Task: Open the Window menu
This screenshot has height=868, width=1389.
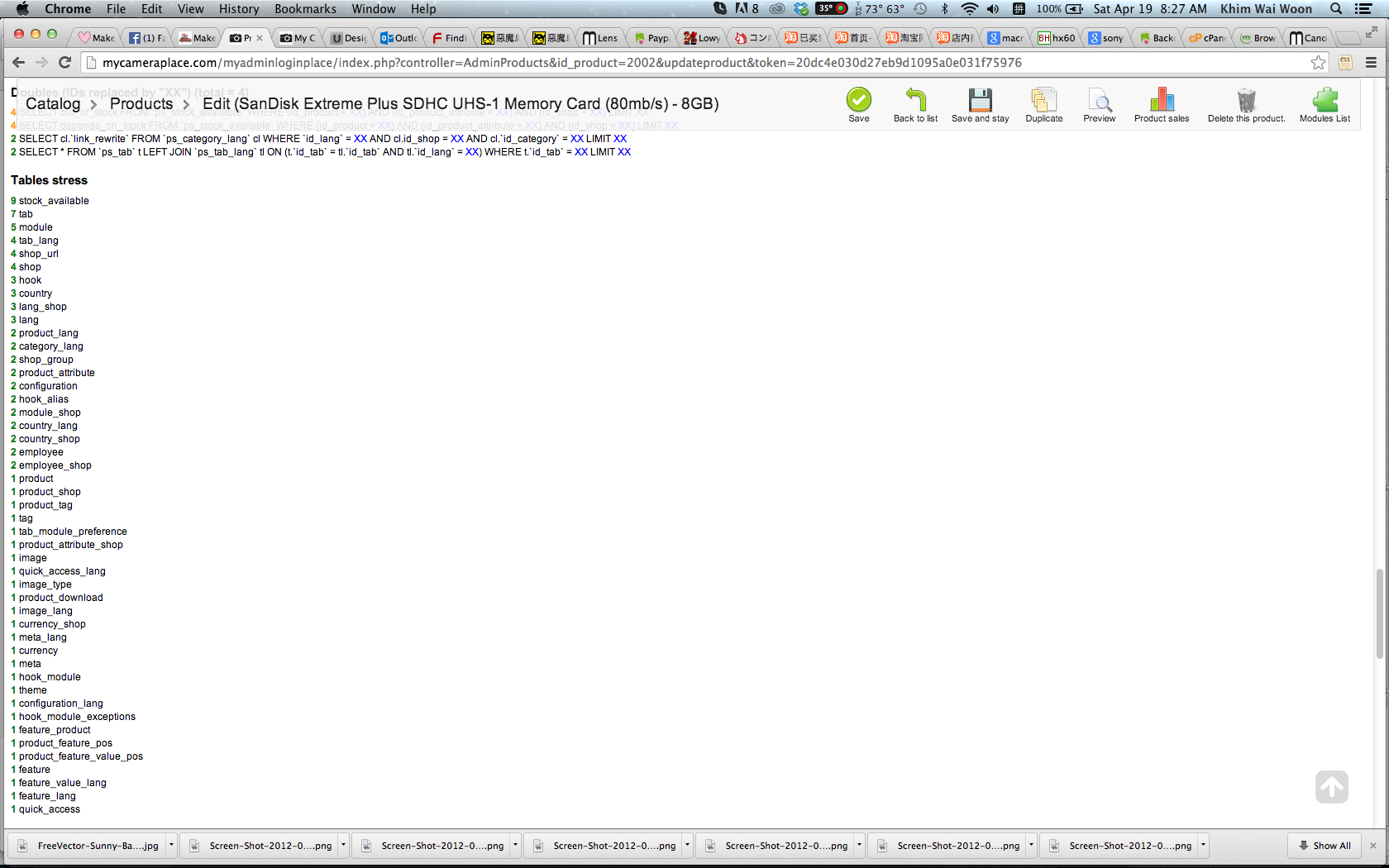Action: (x=374, y=9)
